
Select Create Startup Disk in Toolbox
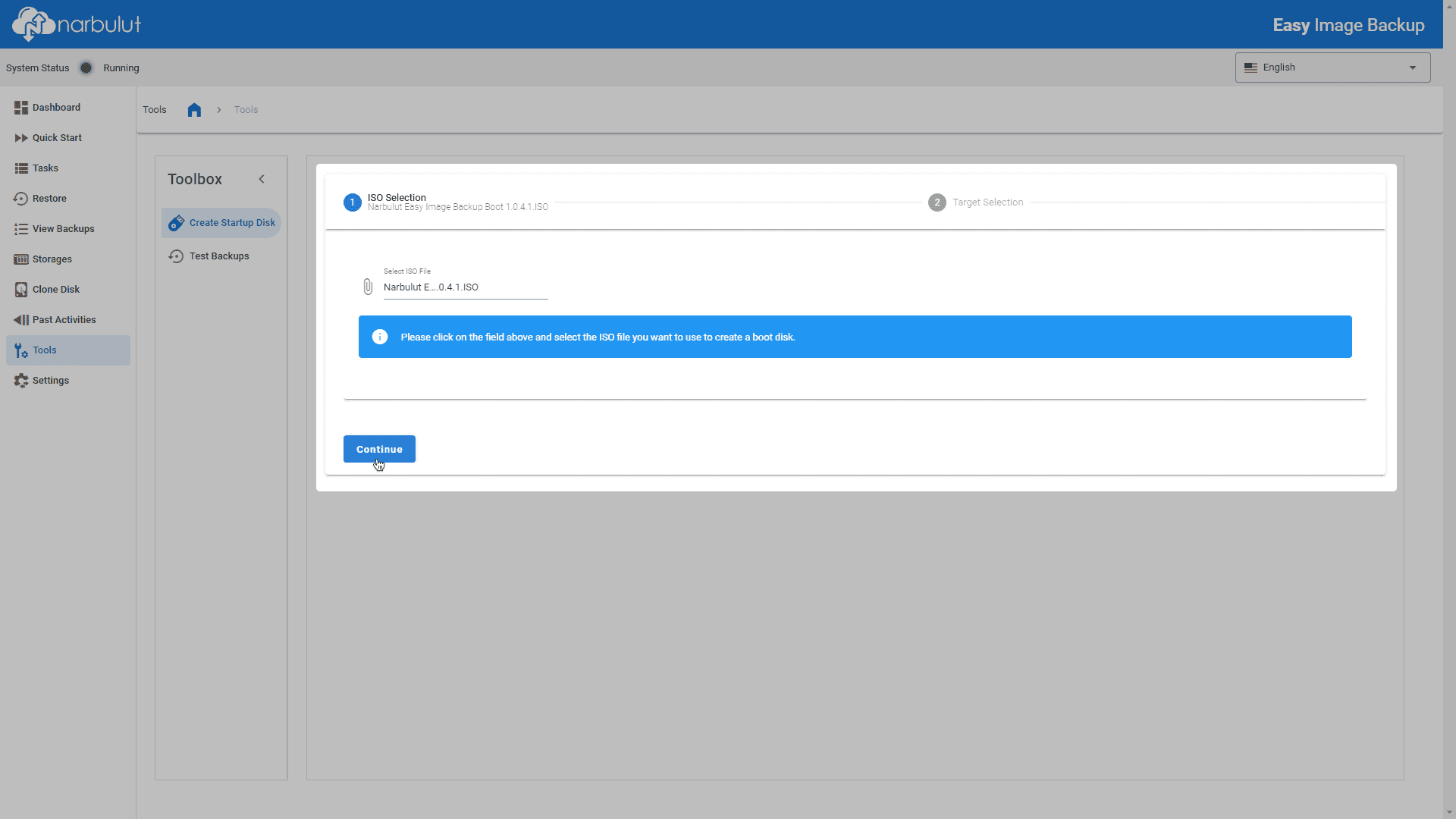[x=221, y=223]
